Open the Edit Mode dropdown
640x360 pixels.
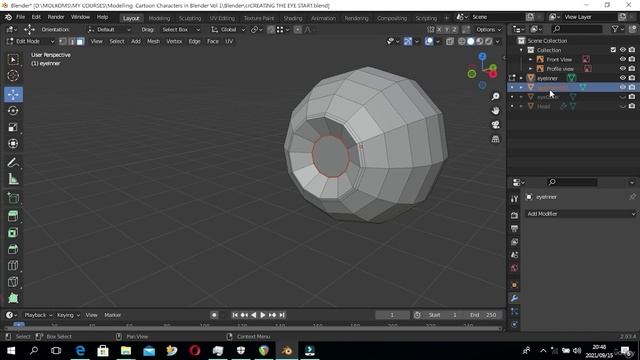tap(30, 41)
